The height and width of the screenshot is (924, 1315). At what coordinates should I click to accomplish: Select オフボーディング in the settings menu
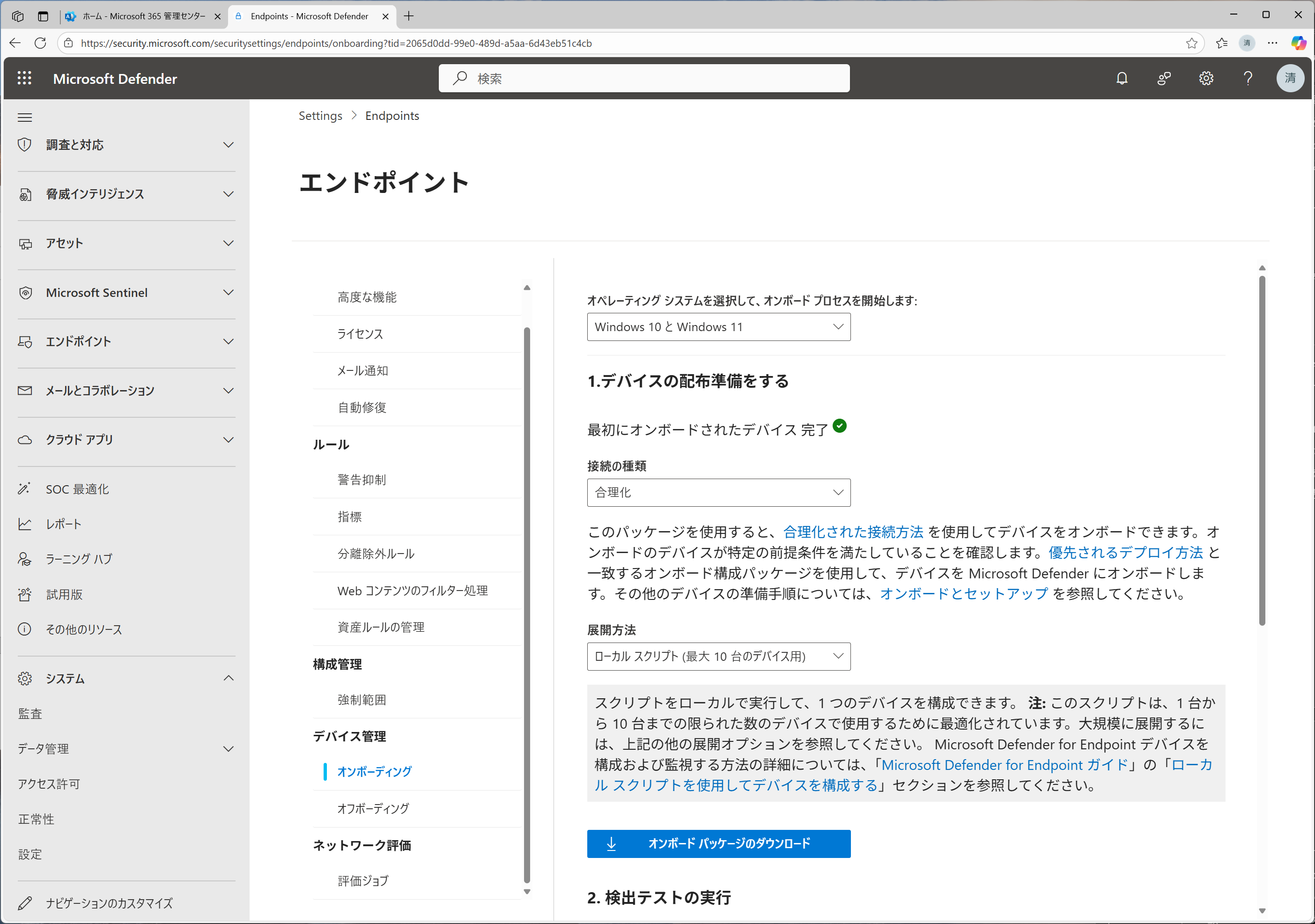click(x=373, y=808)
